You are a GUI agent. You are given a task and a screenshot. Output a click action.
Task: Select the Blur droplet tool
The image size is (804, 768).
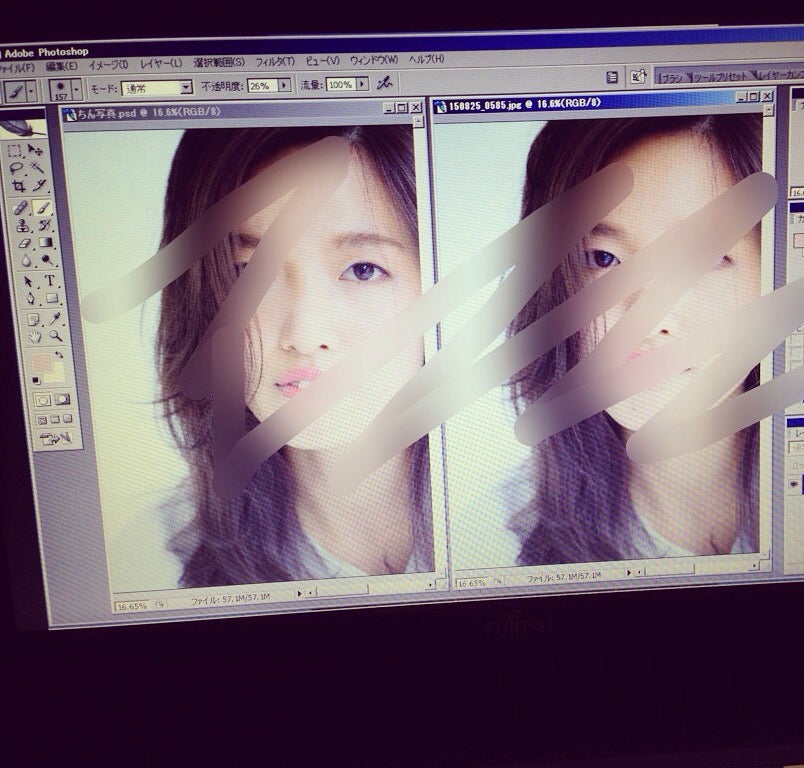(x=26, y=261)
